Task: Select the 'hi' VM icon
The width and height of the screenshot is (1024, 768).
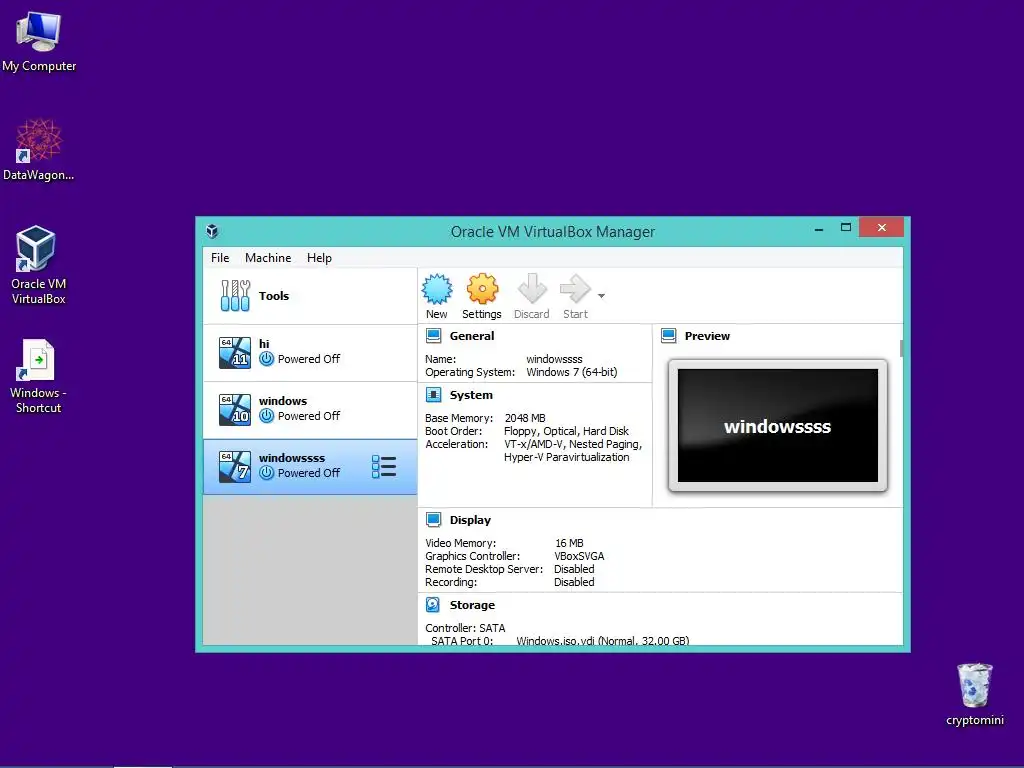Action: tap(234, 353)
